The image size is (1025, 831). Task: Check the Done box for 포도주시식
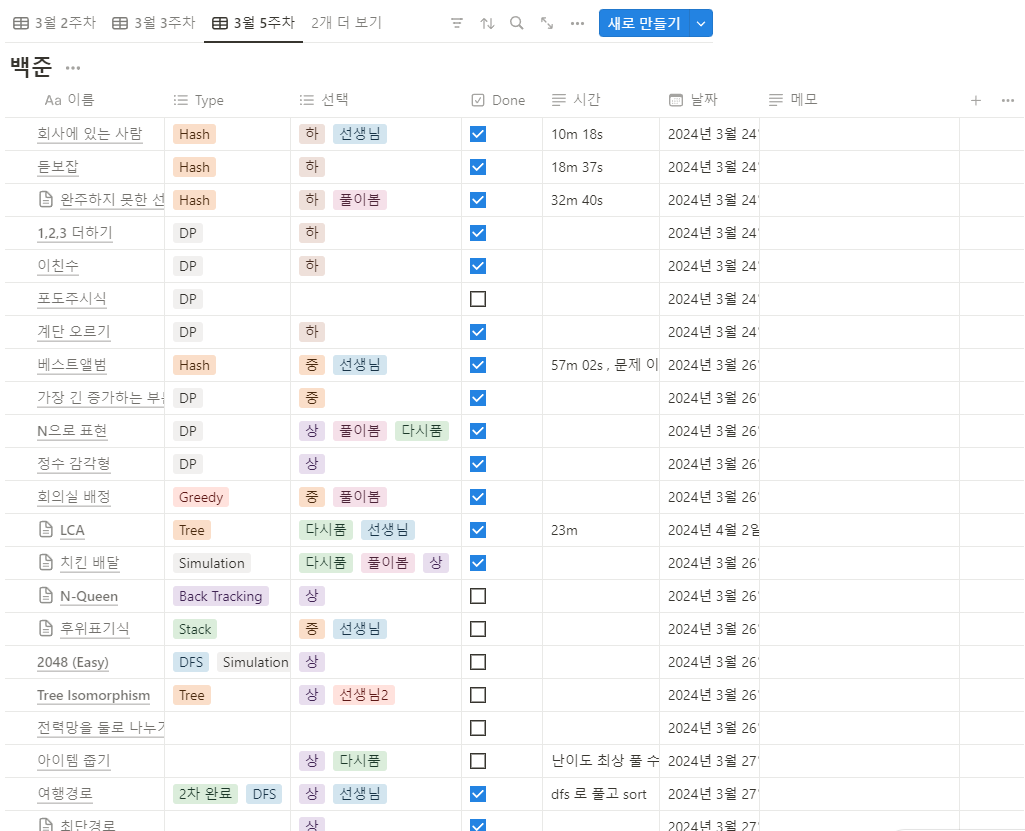pyautogui.click(x=478, y=299)
